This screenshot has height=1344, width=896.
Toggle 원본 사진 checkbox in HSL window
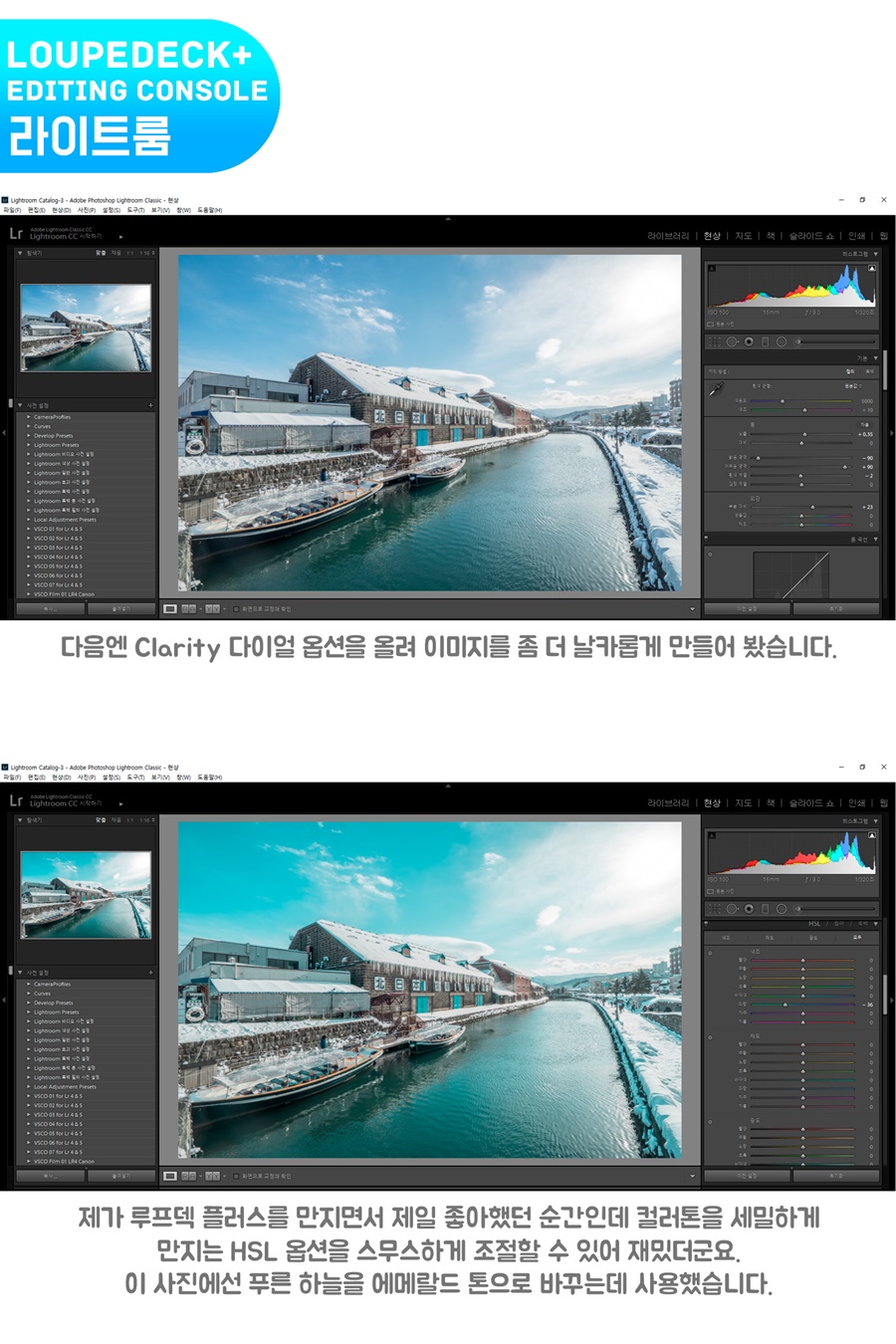point(710,891)
